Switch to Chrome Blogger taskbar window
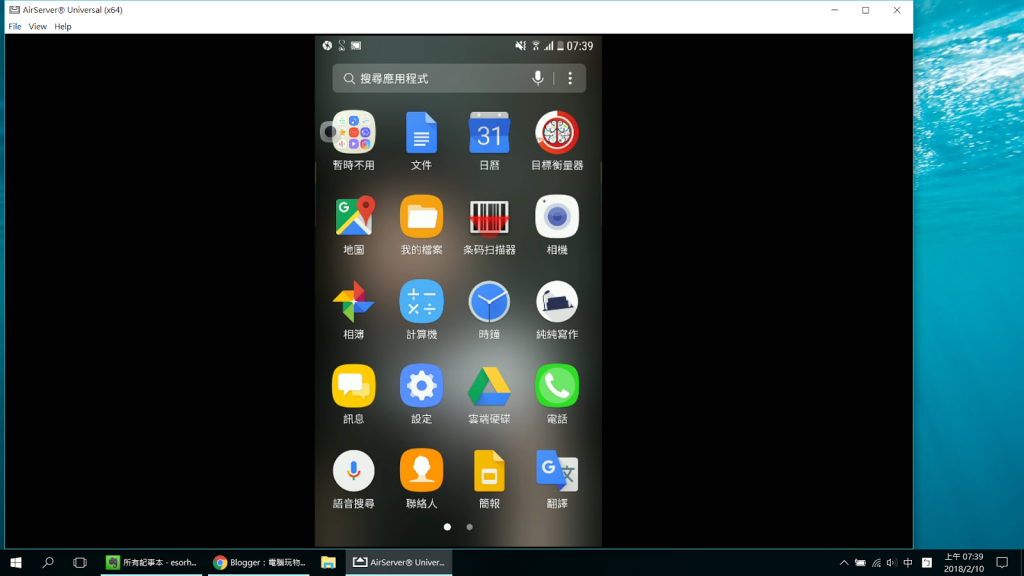1024x576 pixels. (x=259, y=562)
